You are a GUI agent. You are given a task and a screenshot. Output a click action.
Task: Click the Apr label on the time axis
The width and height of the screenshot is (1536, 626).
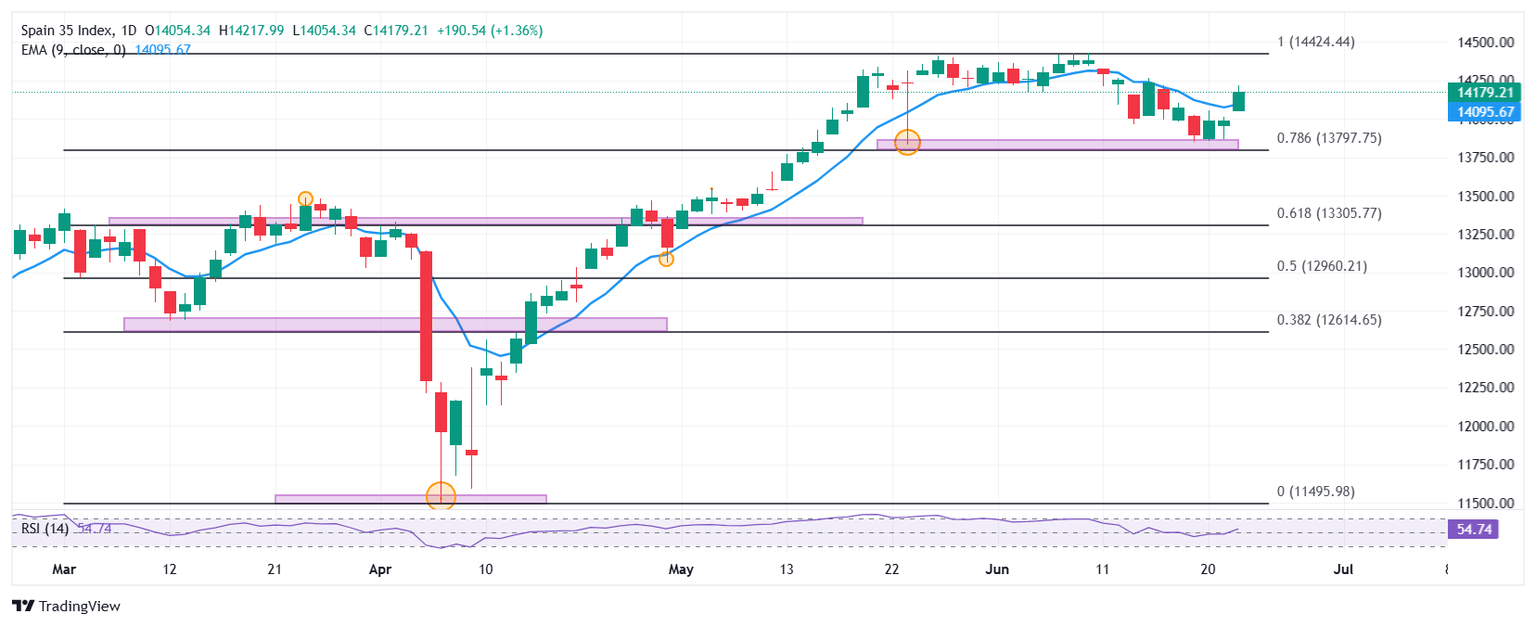(x=380, y=569)
